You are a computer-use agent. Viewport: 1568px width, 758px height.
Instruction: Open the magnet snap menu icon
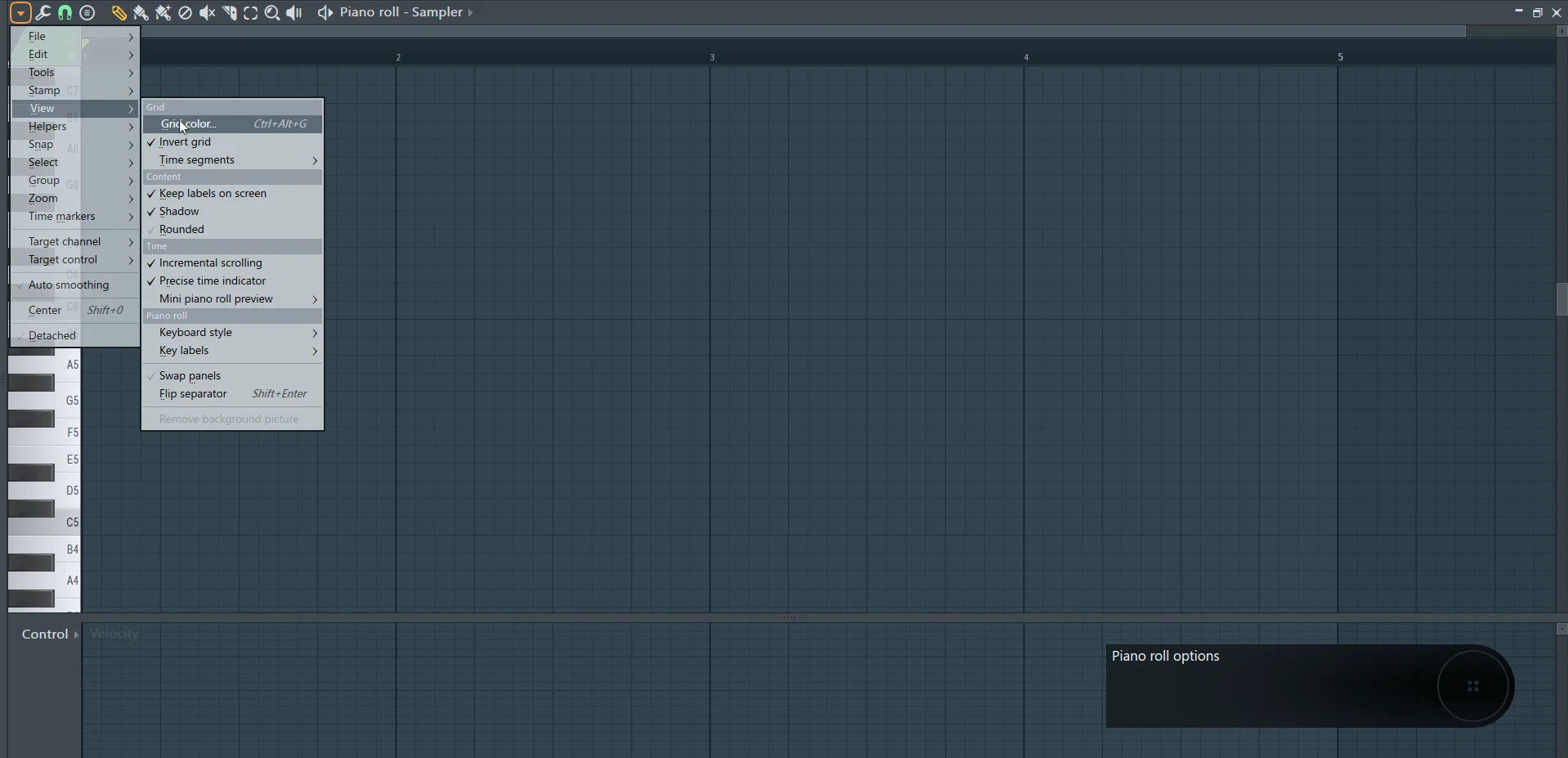[65, 12]
